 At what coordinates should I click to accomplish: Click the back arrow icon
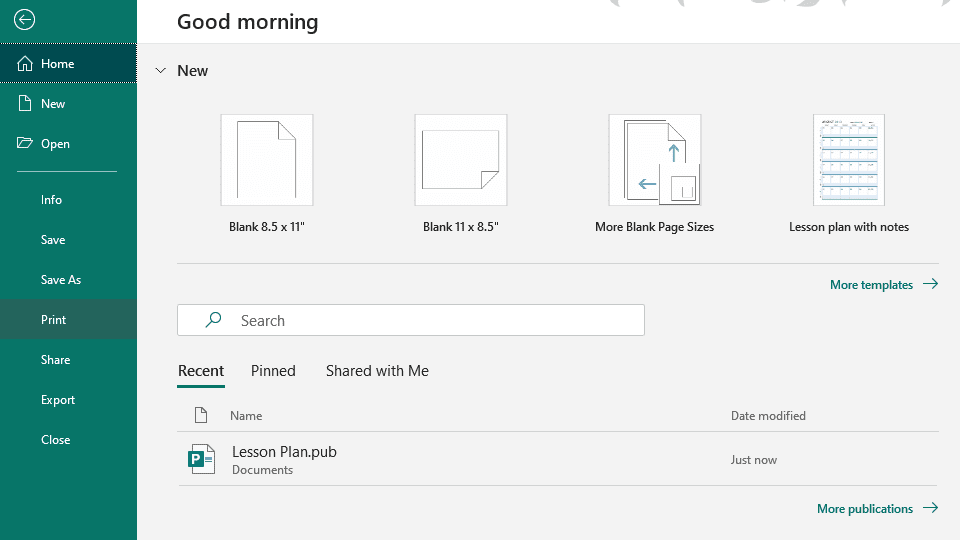coord(24,20)
